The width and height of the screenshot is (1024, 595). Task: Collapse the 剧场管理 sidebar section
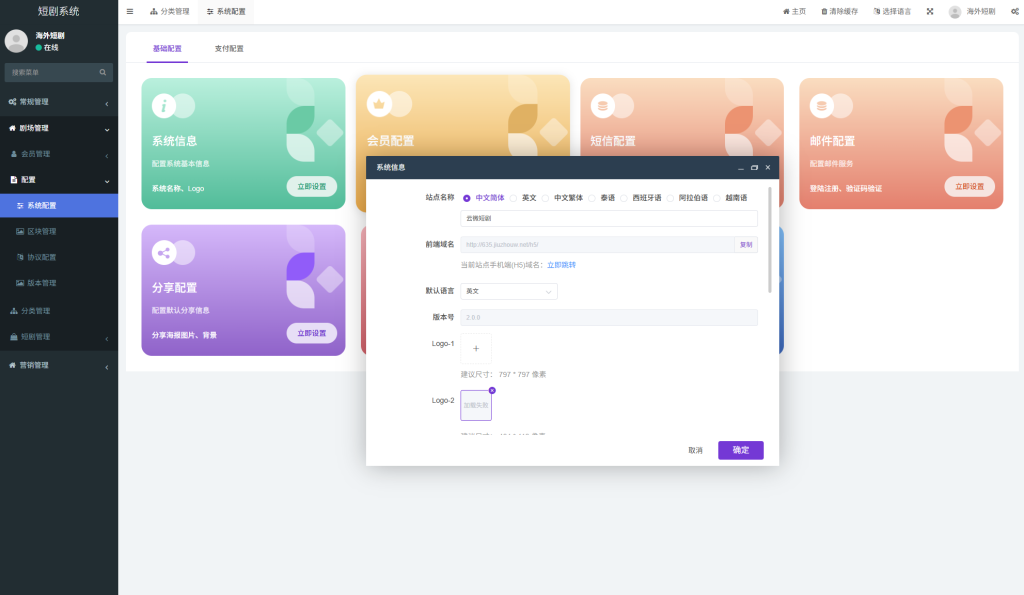pos(59,129)
